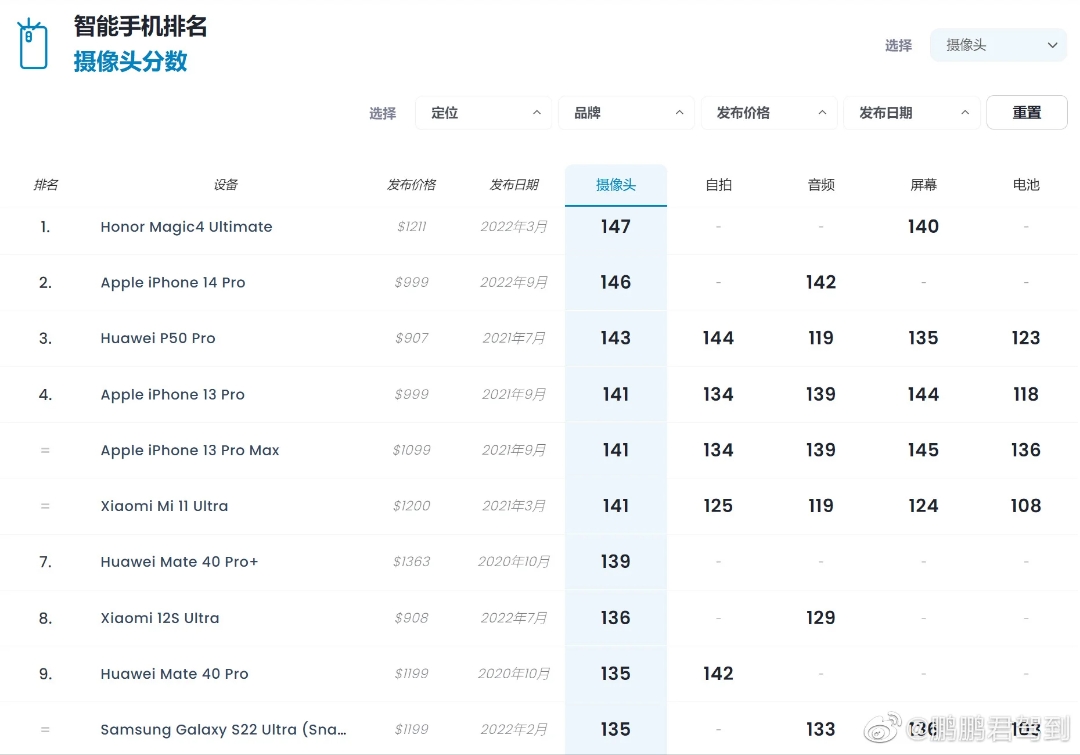1080x755 pixels.
Task: Switch to the 音频 column tab
Action: click(x=821, y=185)
